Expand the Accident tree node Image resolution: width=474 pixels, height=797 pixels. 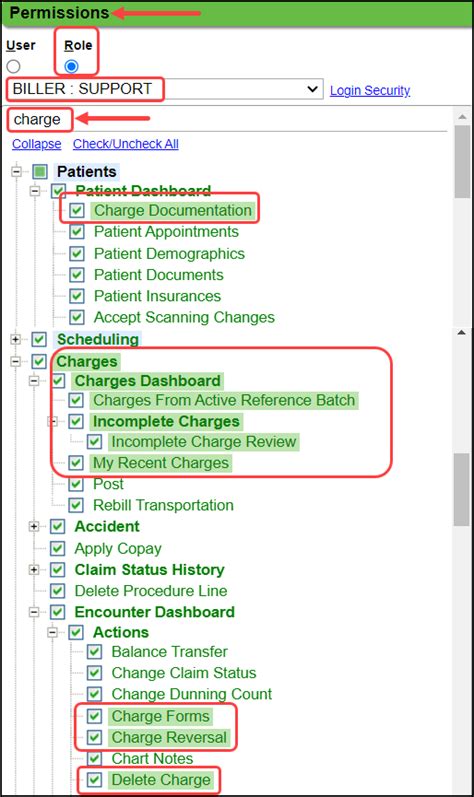[x=34, y=526]
